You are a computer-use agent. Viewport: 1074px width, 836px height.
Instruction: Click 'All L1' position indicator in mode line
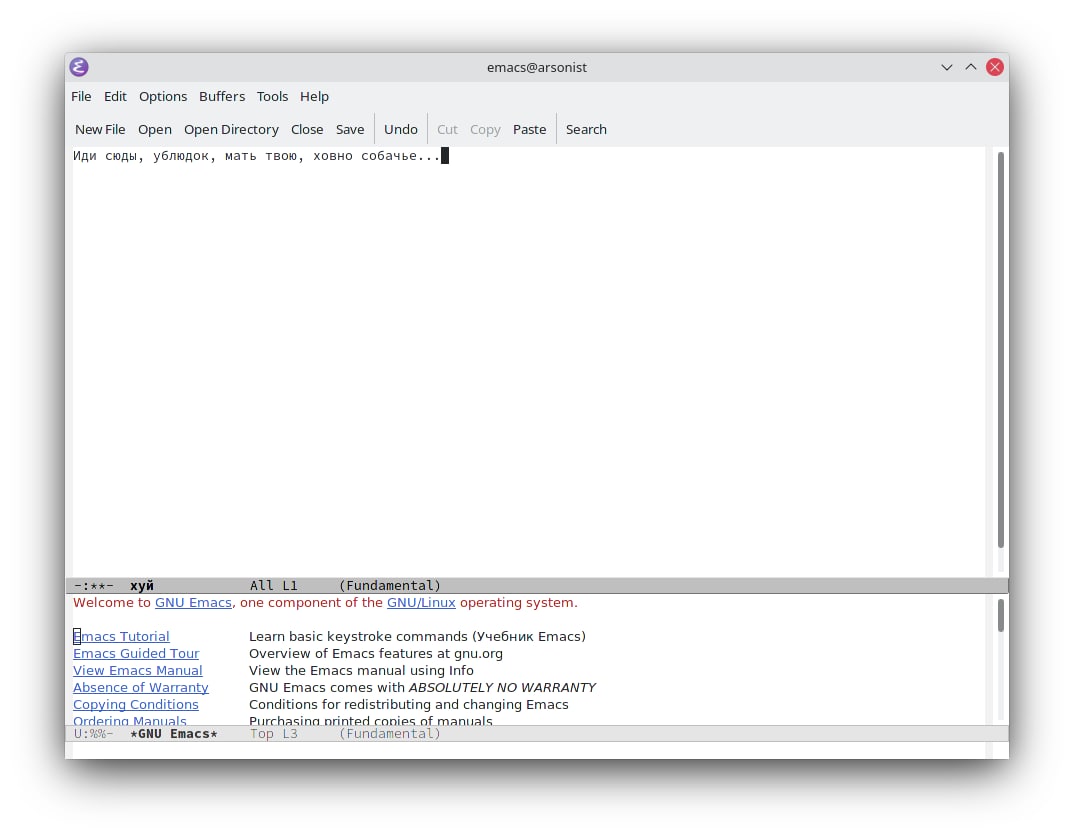[274, 586]
